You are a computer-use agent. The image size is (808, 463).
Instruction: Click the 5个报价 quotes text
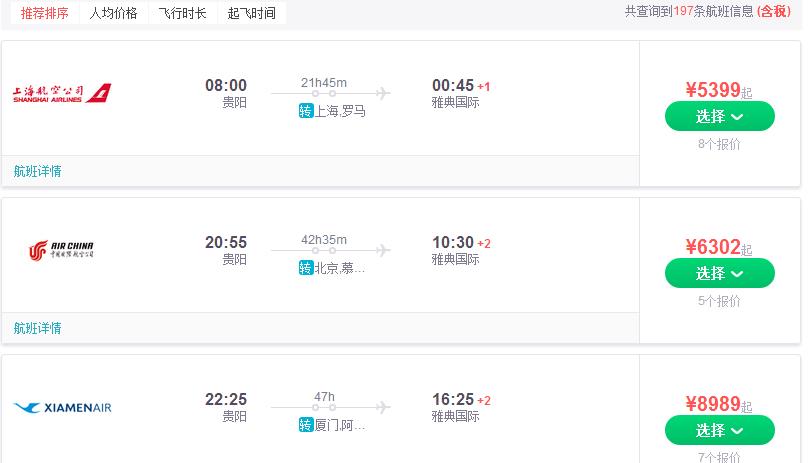719,301
